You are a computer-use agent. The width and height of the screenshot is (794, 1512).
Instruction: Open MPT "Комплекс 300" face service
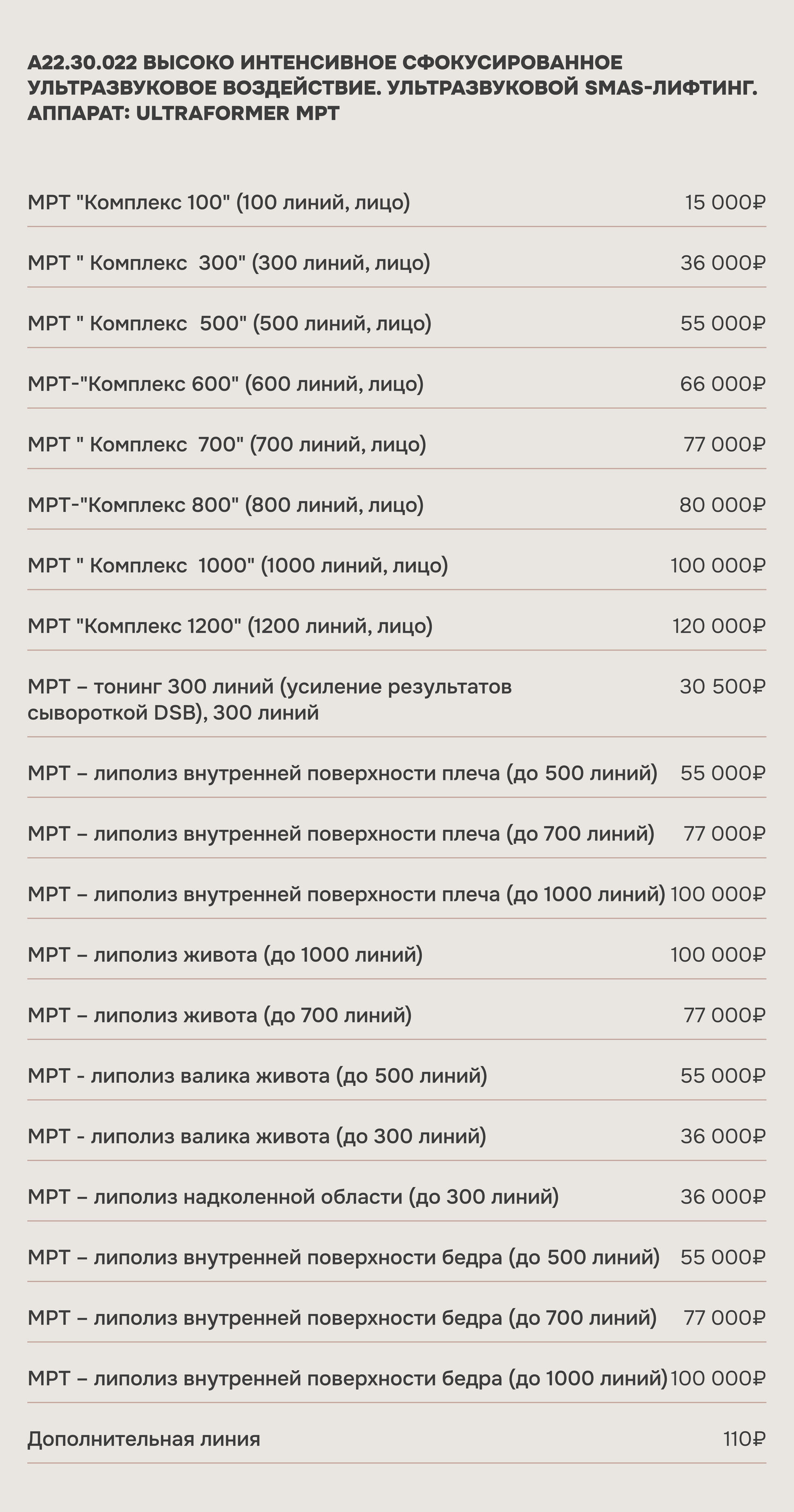click(228, 263)
